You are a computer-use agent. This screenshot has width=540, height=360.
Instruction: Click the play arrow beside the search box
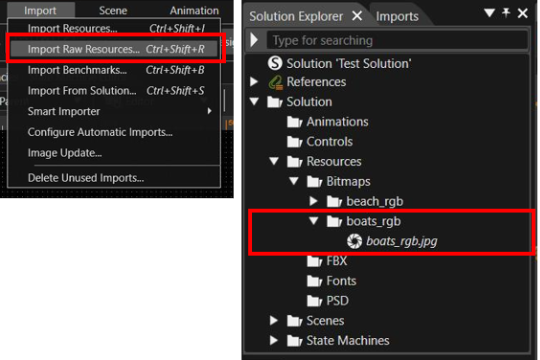[254, 40]
